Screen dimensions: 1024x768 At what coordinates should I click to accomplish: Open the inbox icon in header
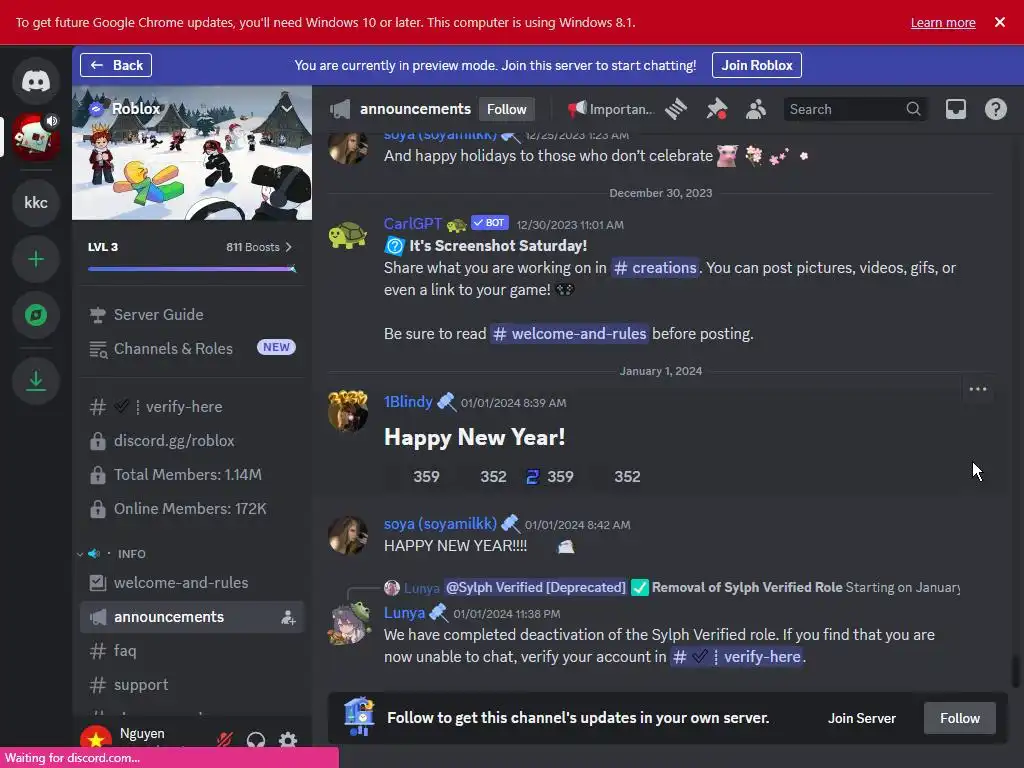pyautogui.click(x=955, y=109)
